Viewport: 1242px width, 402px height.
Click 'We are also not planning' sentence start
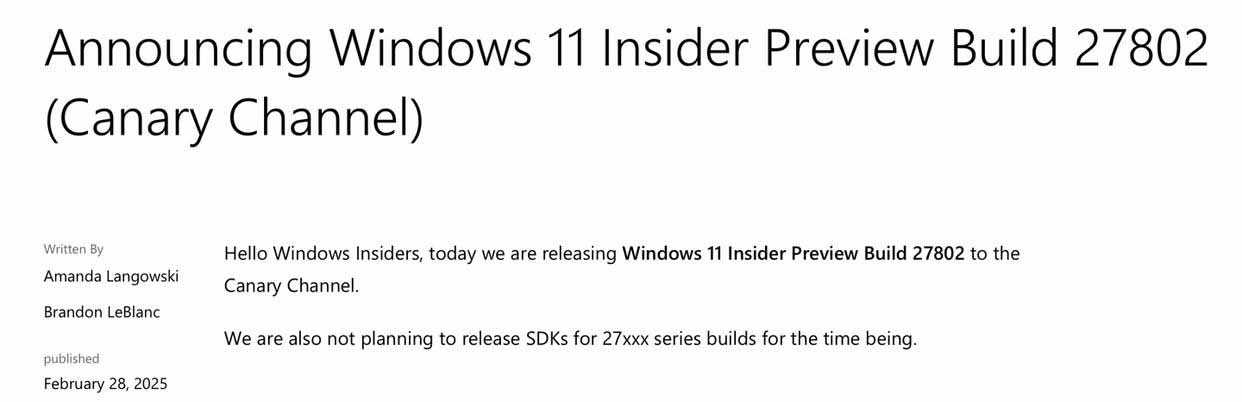pos(319,338)
